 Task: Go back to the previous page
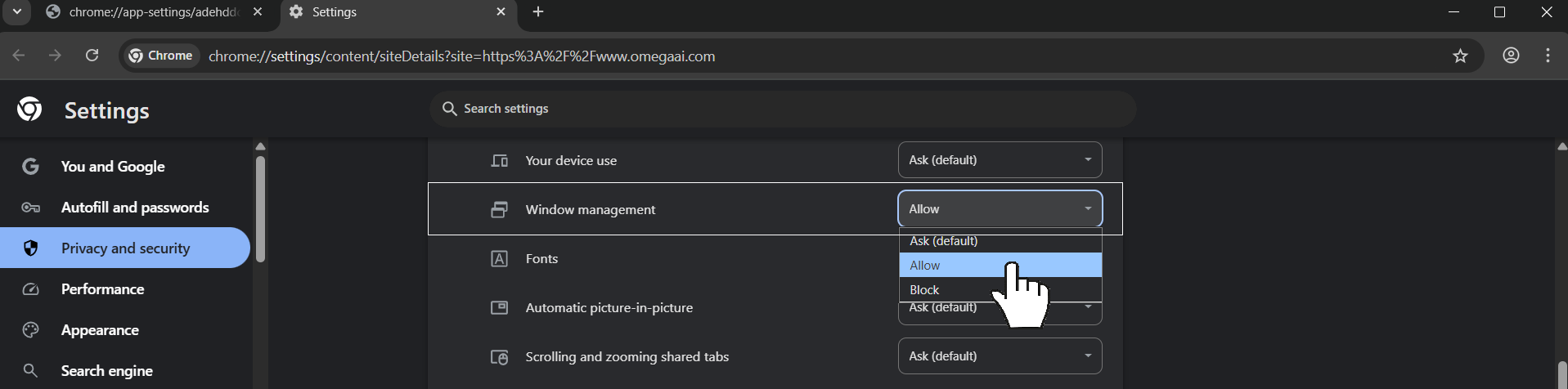pyautogui.click(x=19, y=56)
